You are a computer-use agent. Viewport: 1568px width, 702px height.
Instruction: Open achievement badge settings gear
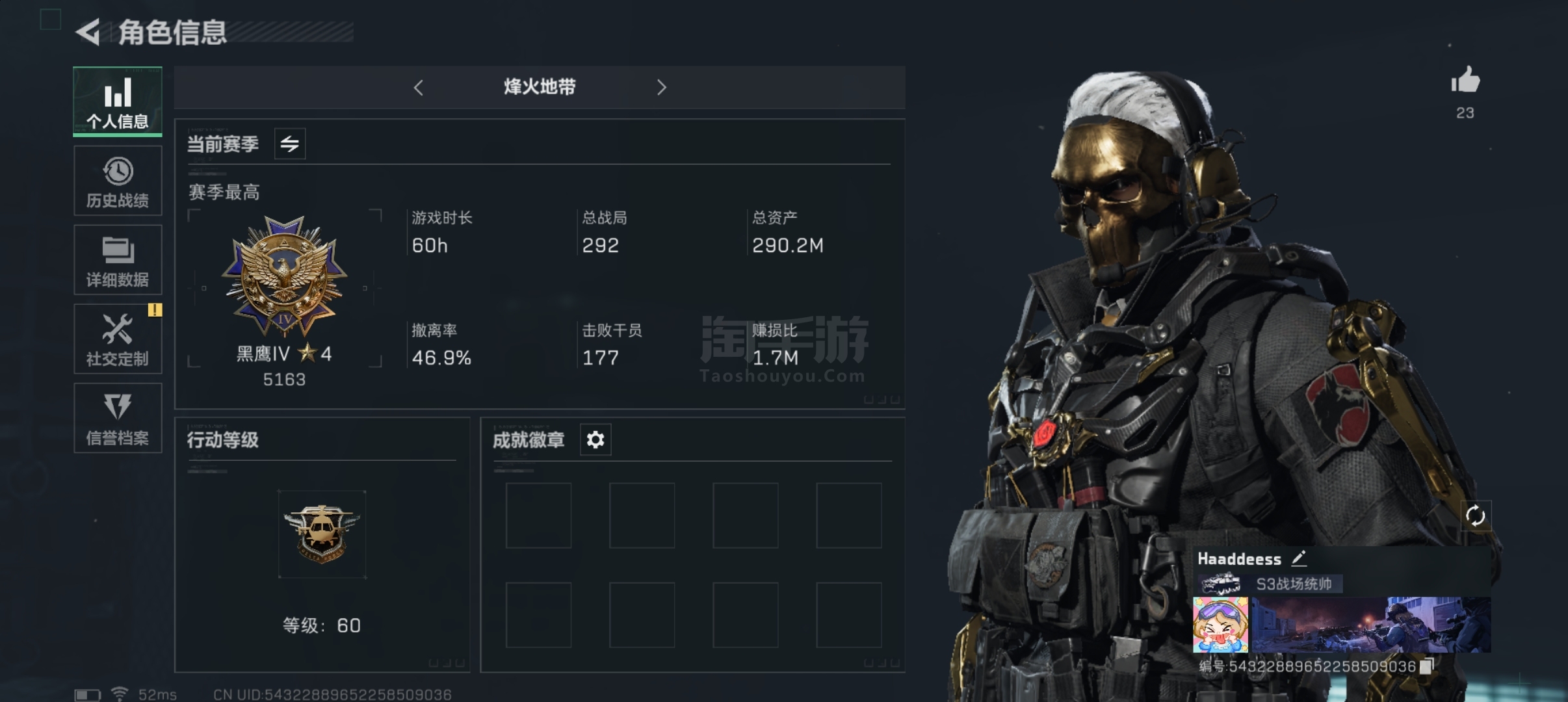click(595, 440)
